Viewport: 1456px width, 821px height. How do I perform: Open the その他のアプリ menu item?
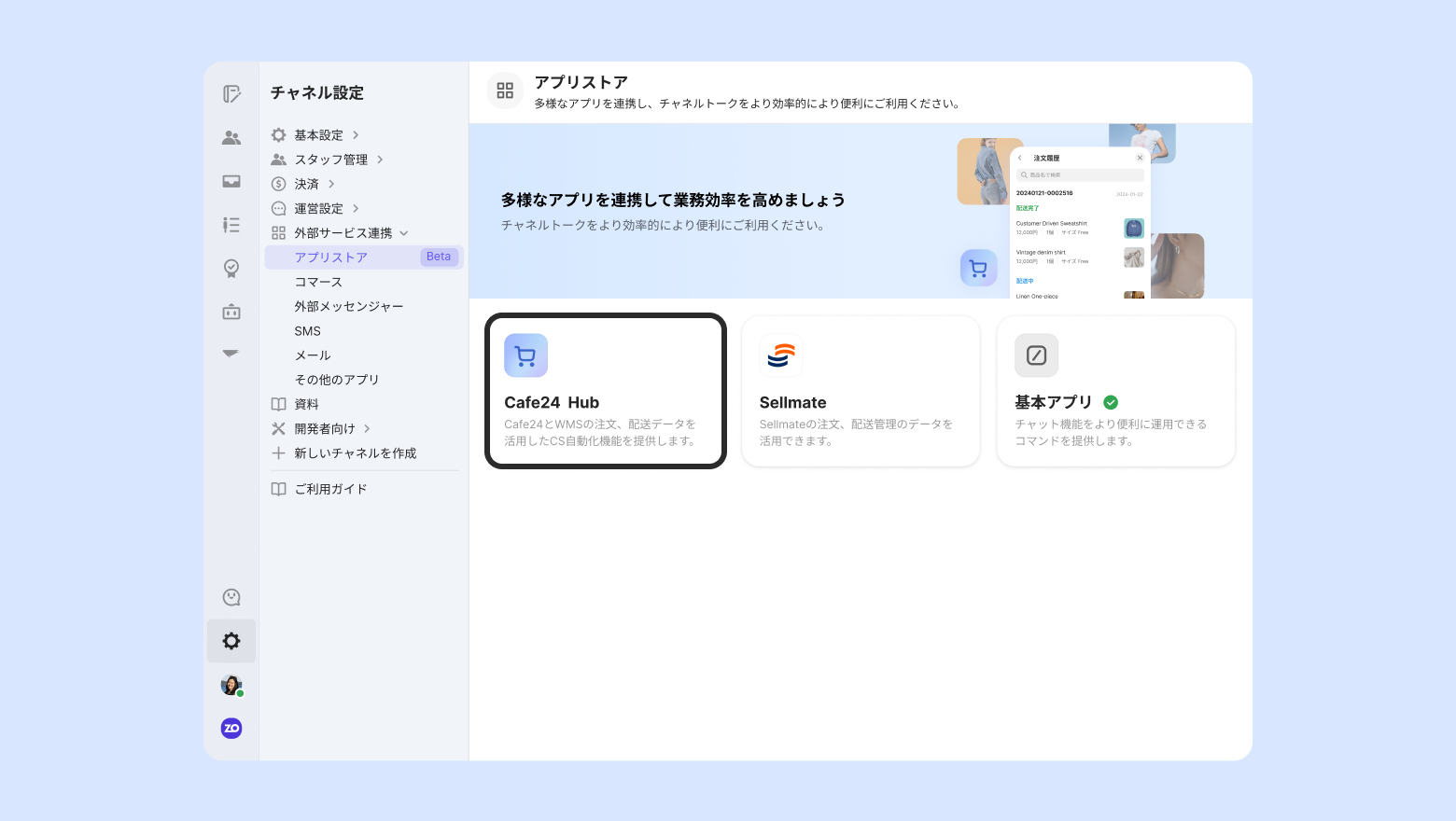pos(337,380)
